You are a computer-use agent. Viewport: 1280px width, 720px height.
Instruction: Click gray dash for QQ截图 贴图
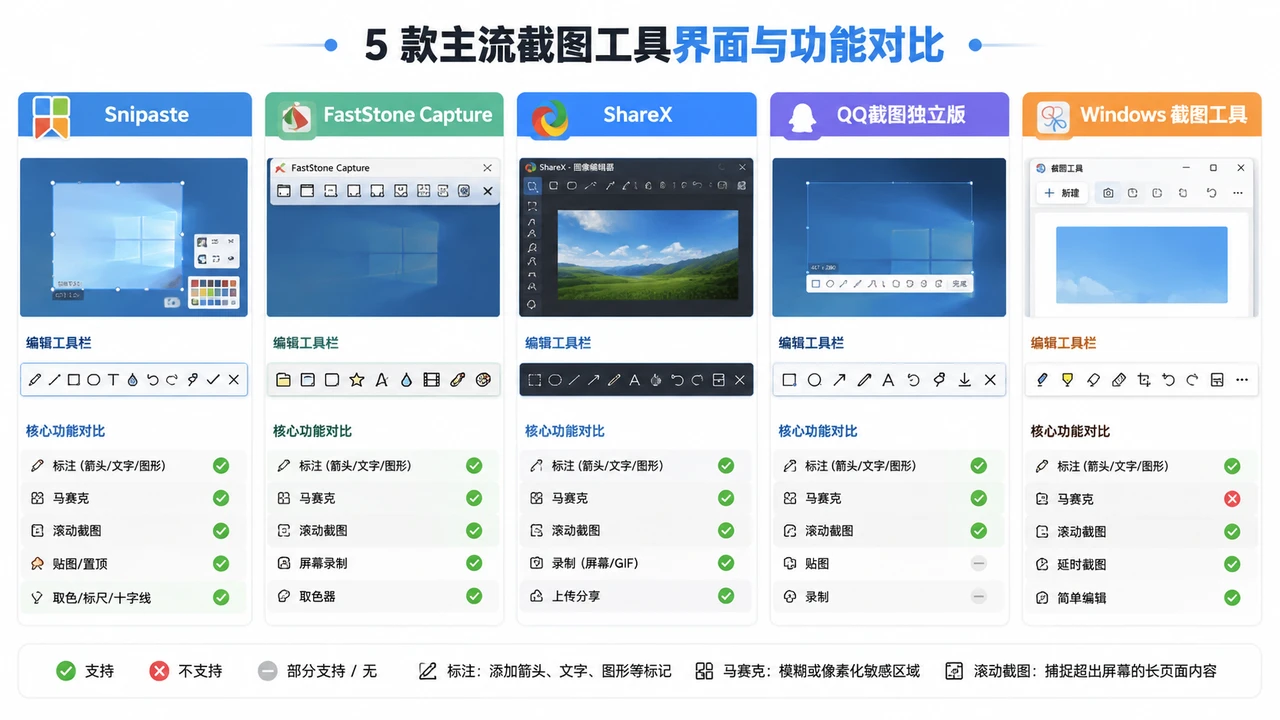(979, 564)
